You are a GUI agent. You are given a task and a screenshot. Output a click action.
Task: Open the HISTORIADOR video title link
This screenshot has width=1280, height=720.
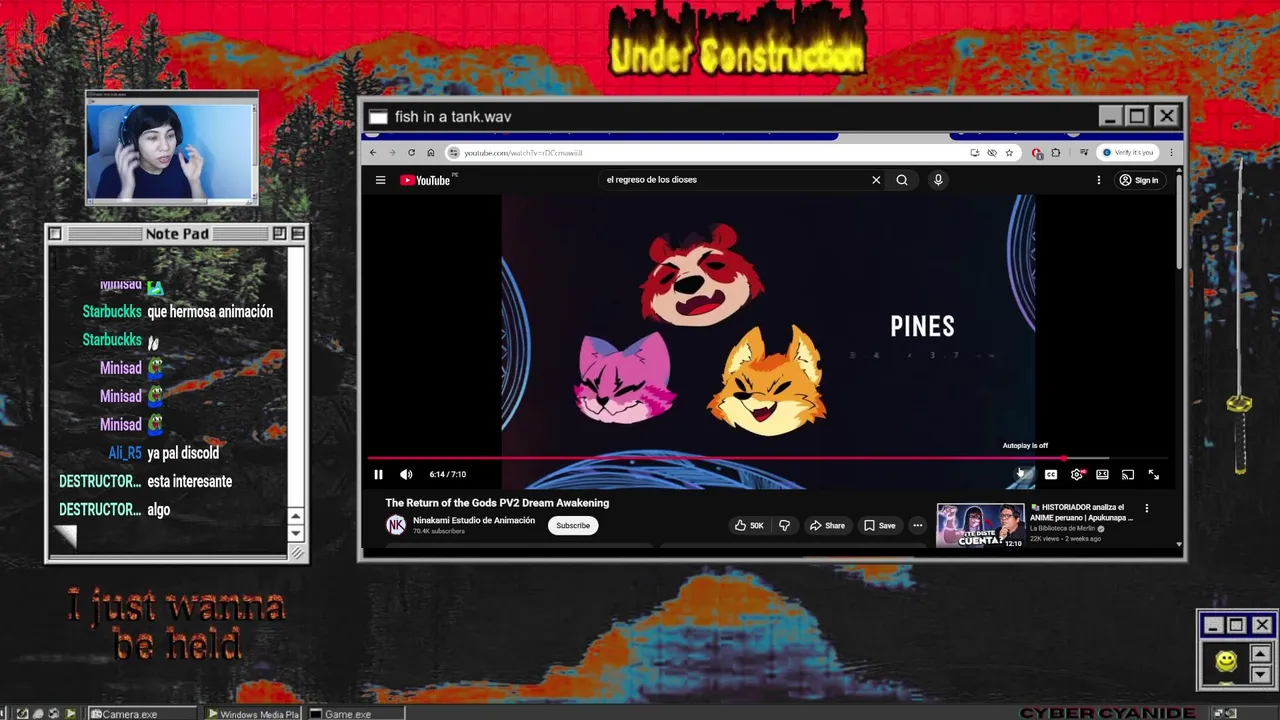pyautogui.click(x=1082, y=512)
